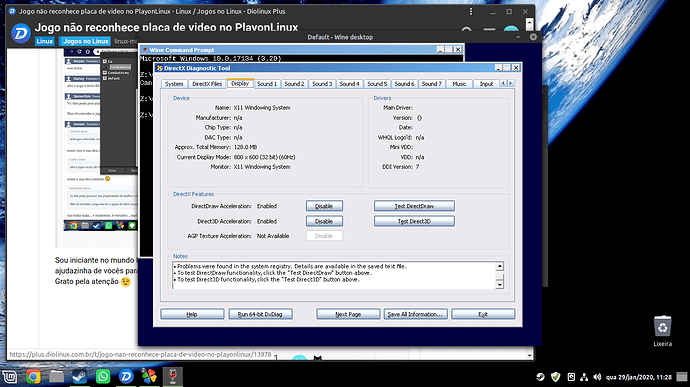Open the Sound 1 tab

pos(267,84)
